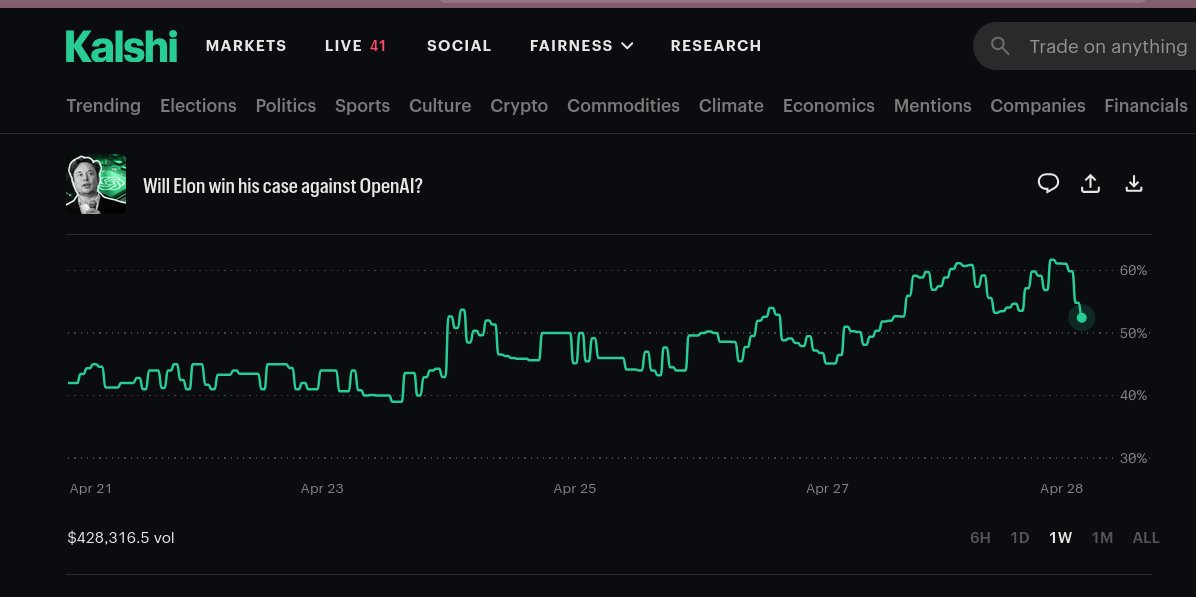Select the Crypto category tab
This screenshot has height=597, width=1196.
pos(519,106)
